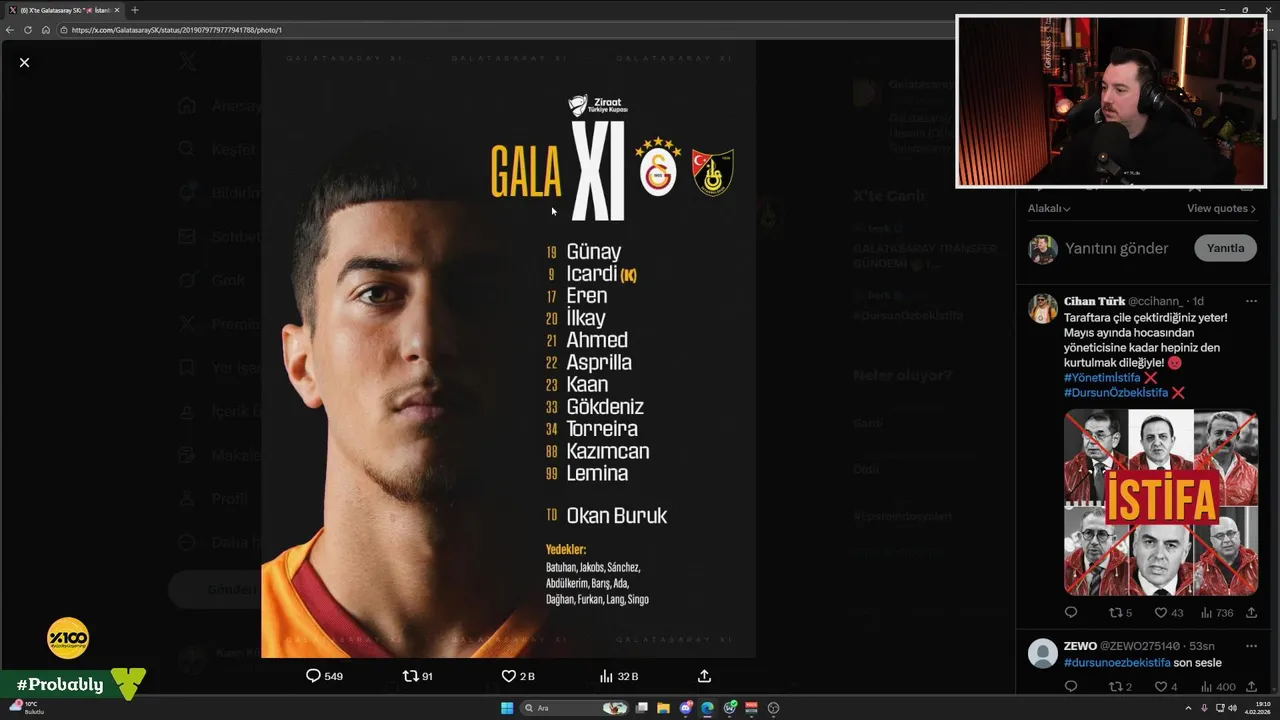The width and height of the screenshot is (1280, 720).
Task: Open a new browser tab
Action: (x=135, y=10)
